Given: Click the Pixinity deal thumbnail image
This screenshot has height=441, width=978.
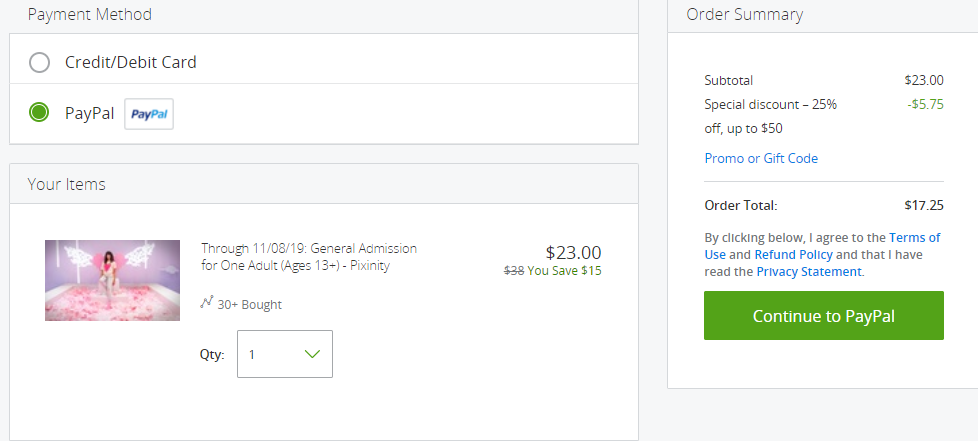Looking at the screenshot, I should click(x=112, y=280).
